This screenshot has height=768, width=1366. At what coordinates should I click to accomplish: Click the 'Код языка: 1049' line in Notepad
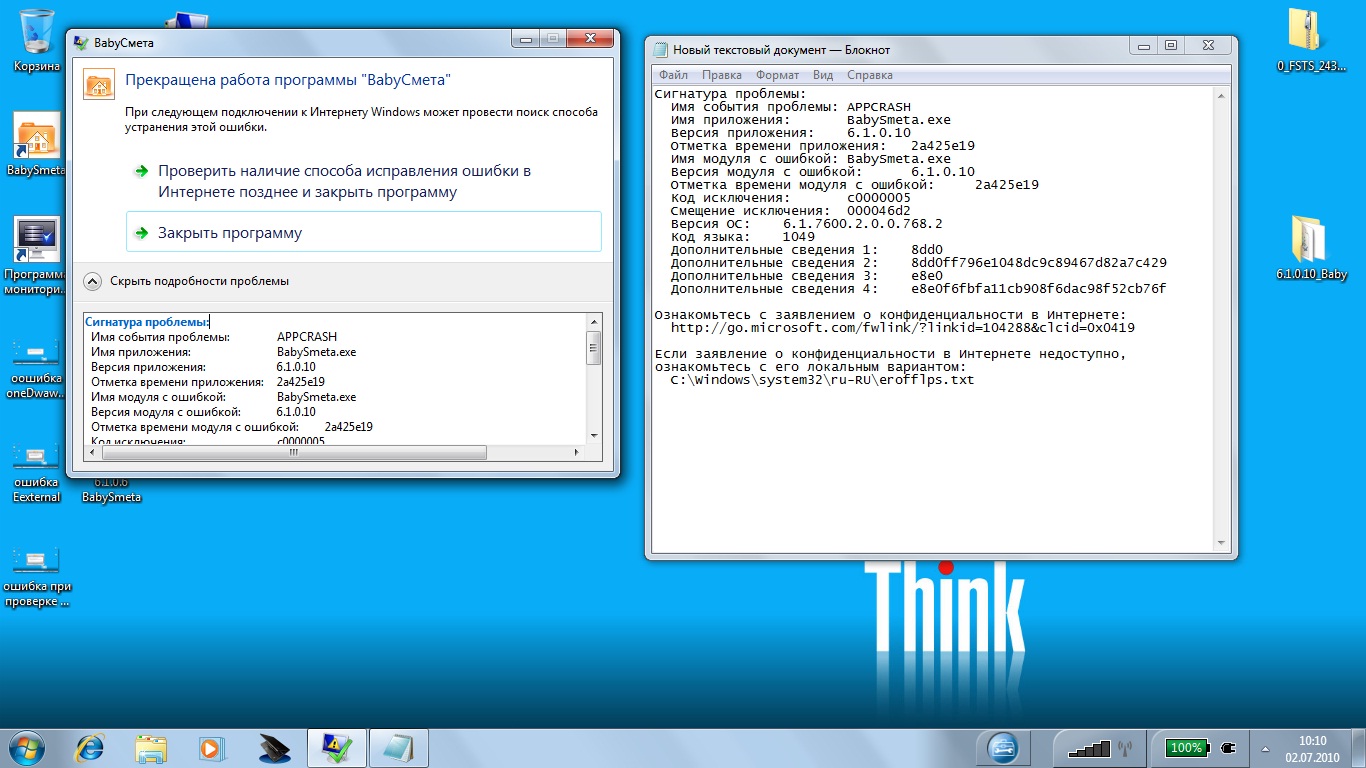(x=742, y=237)
